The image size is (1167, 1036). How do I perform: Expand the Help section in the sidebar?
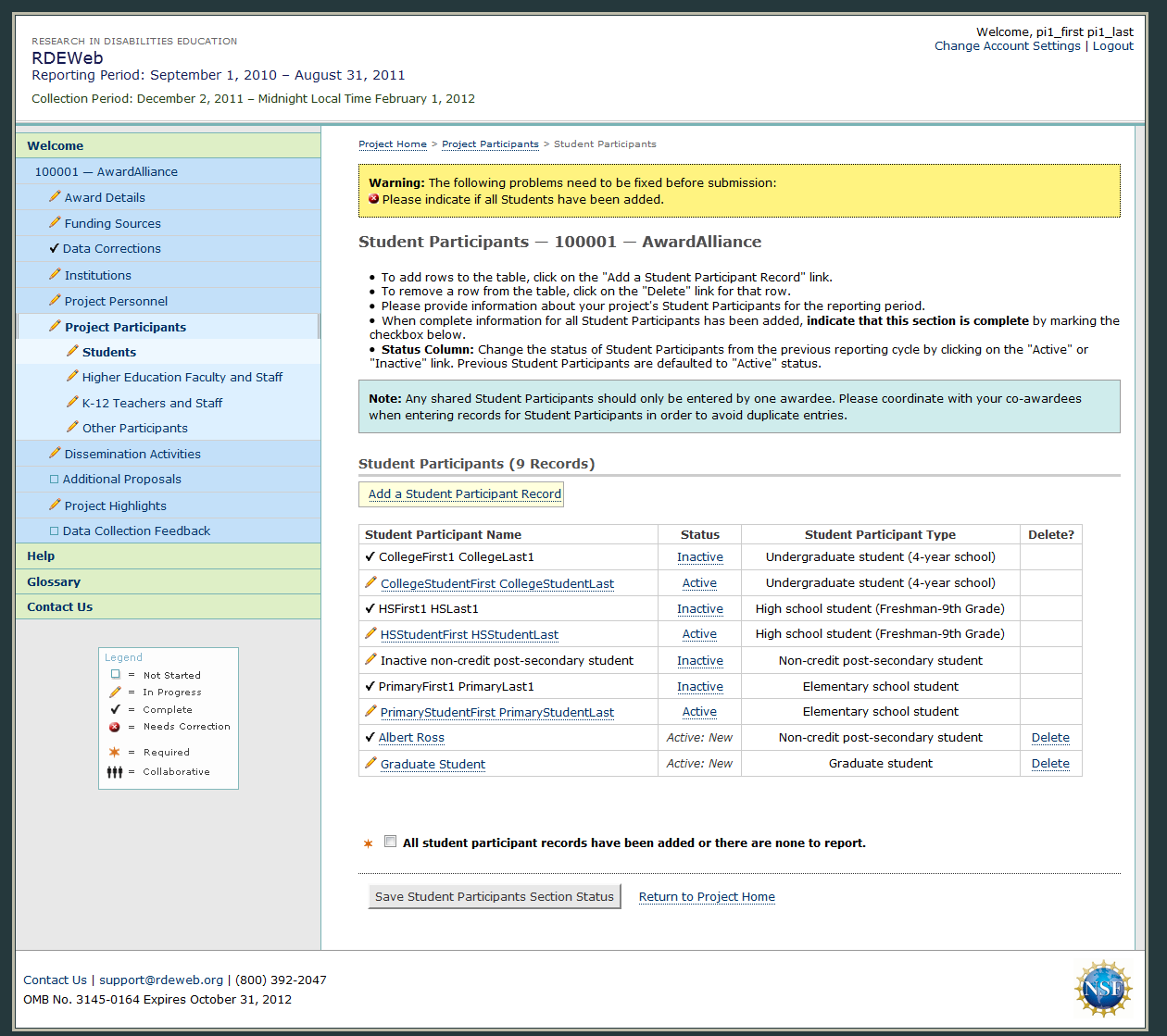[x=41, y=555]
